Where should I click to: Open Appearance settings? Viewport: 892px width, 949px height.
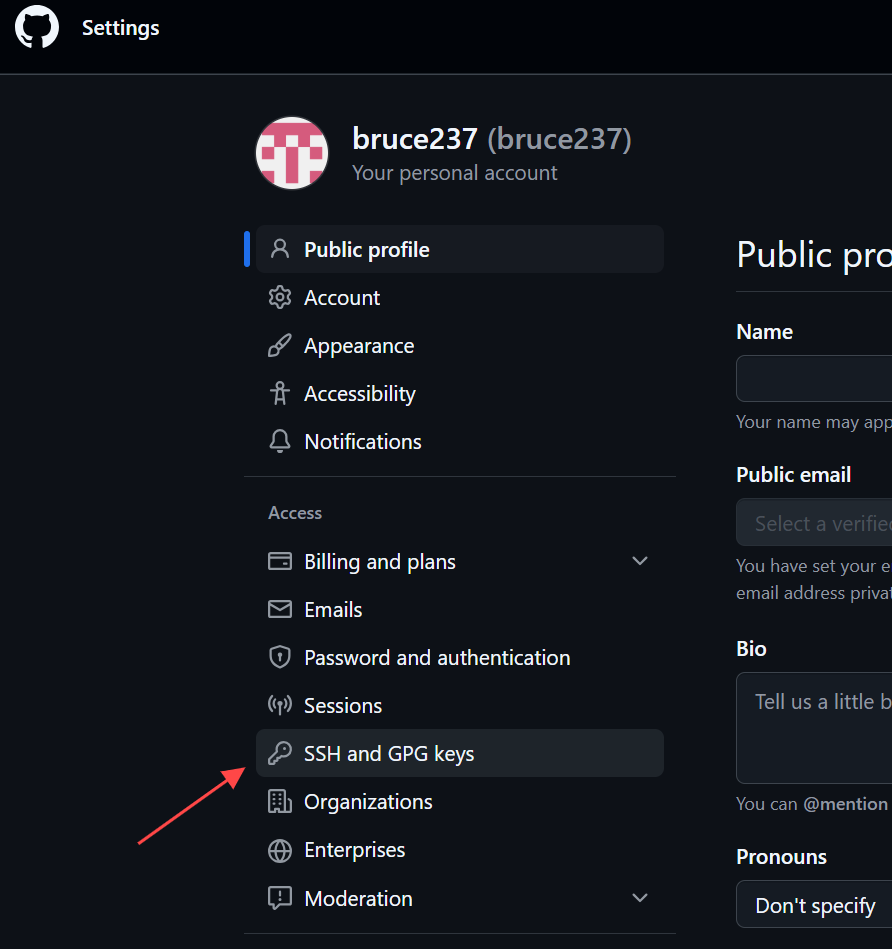460,346
